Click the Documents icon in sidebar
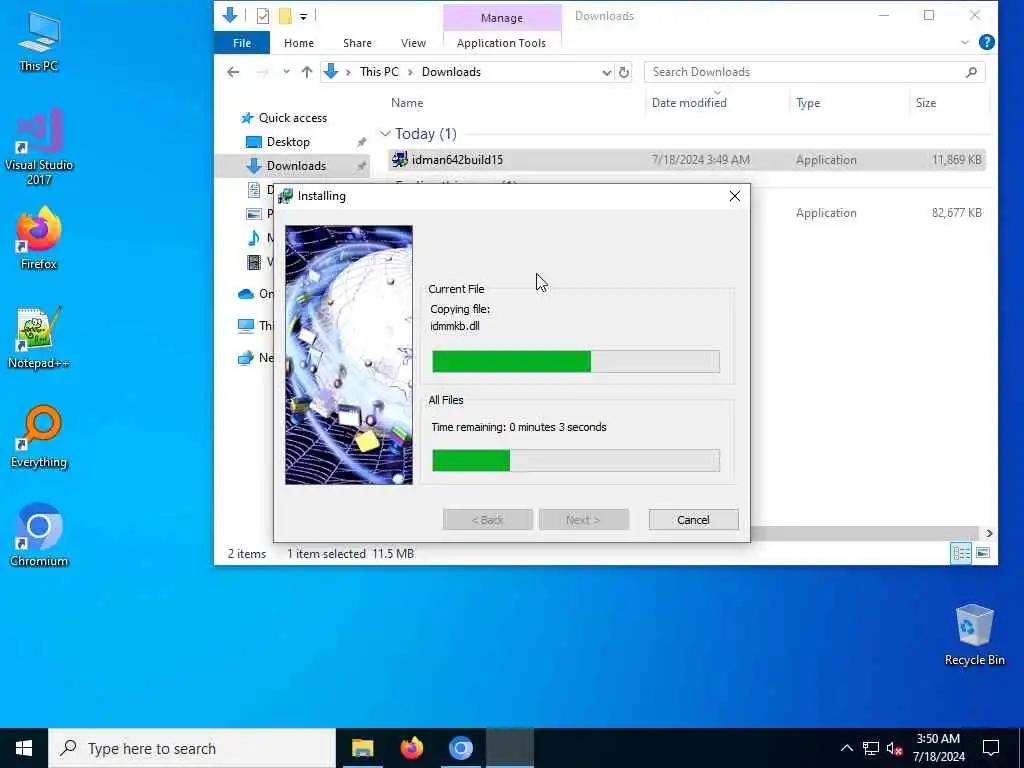 pyautogui.click(x=254, y=190)
